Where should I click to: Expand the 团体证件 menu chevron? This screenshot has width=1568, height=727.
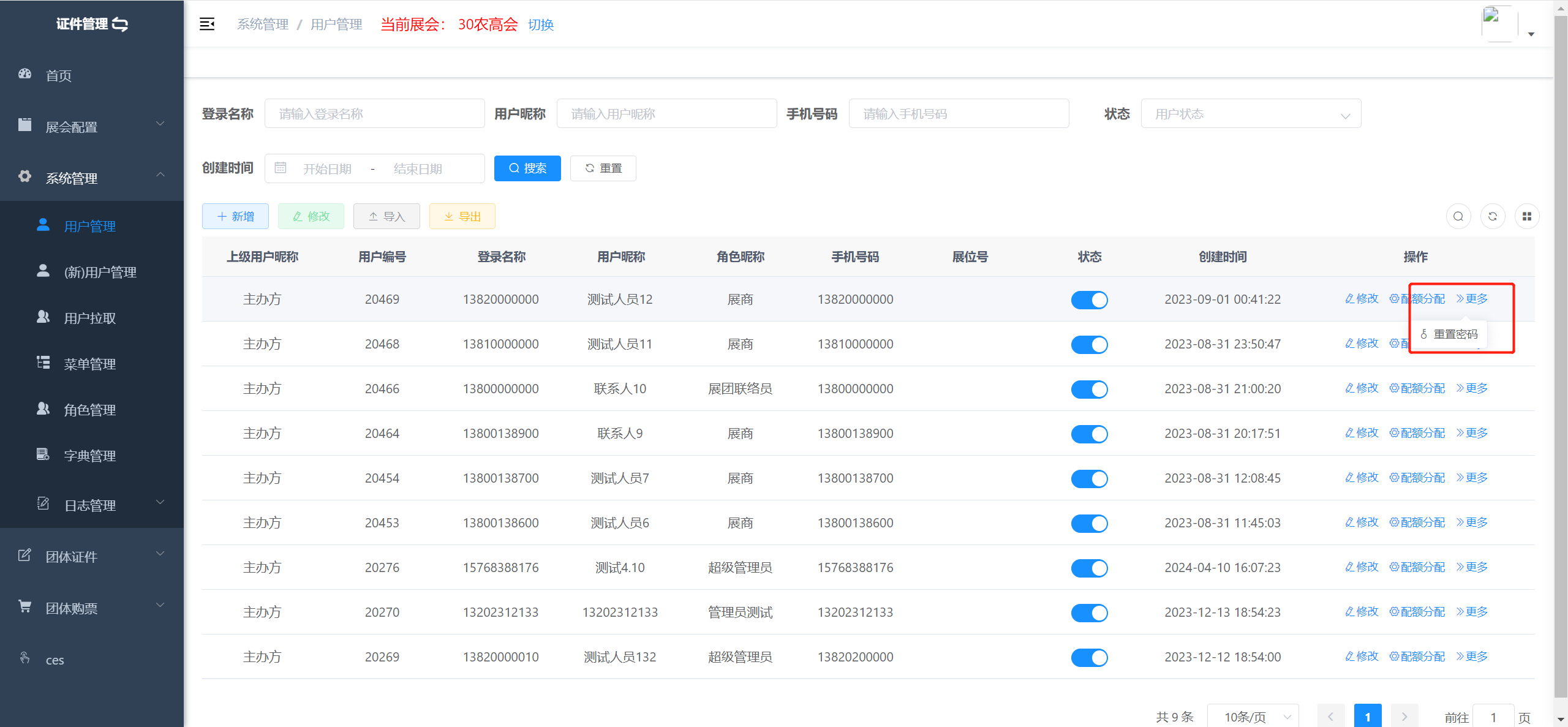click(160, 554)
